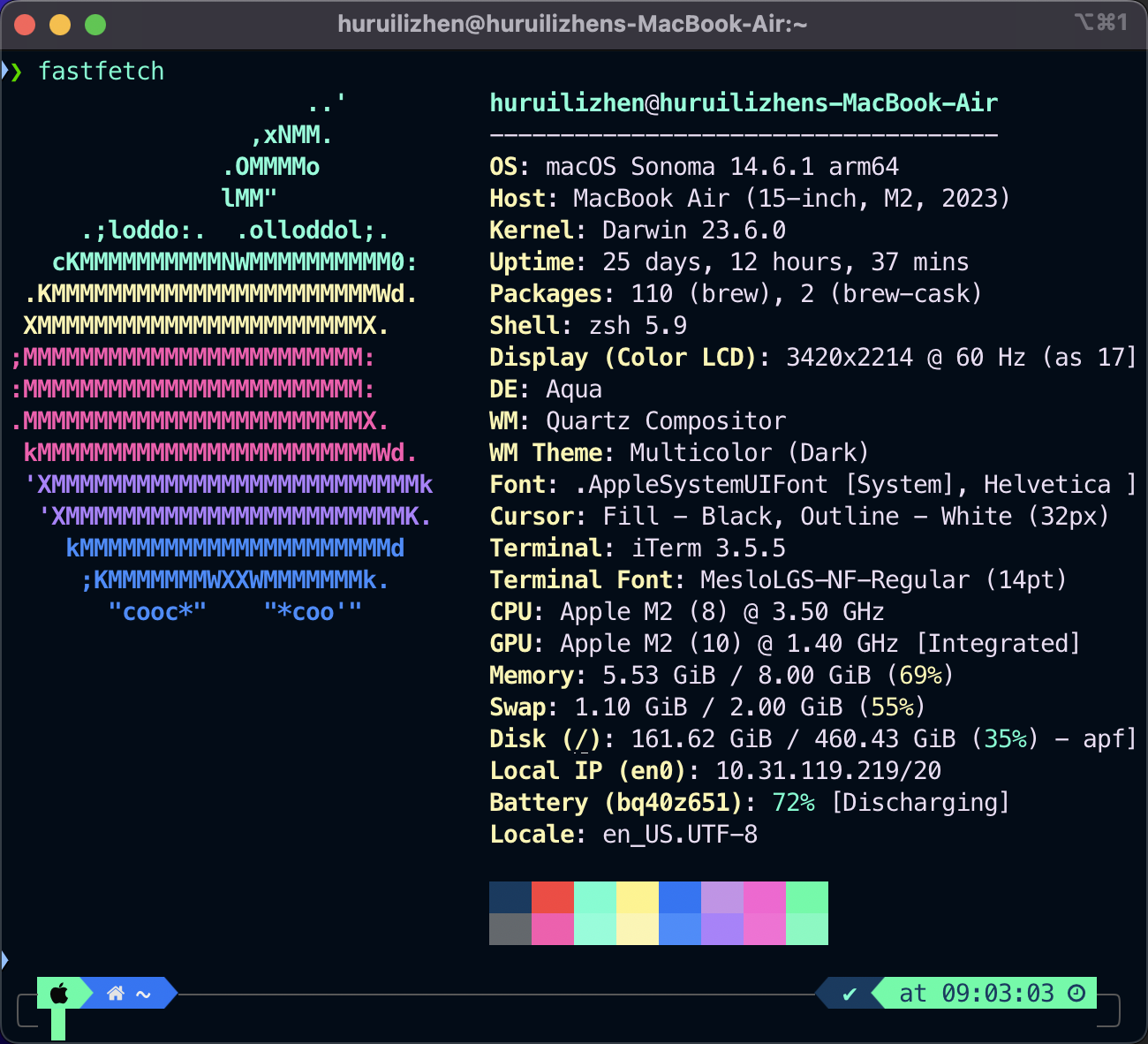Image resolution: width=1148 pixels, height=1044 pixels.
Task: Click the ⌥⌘1 window shortcut indicator
Action: pyautogui.click(x=1100, y=22)
